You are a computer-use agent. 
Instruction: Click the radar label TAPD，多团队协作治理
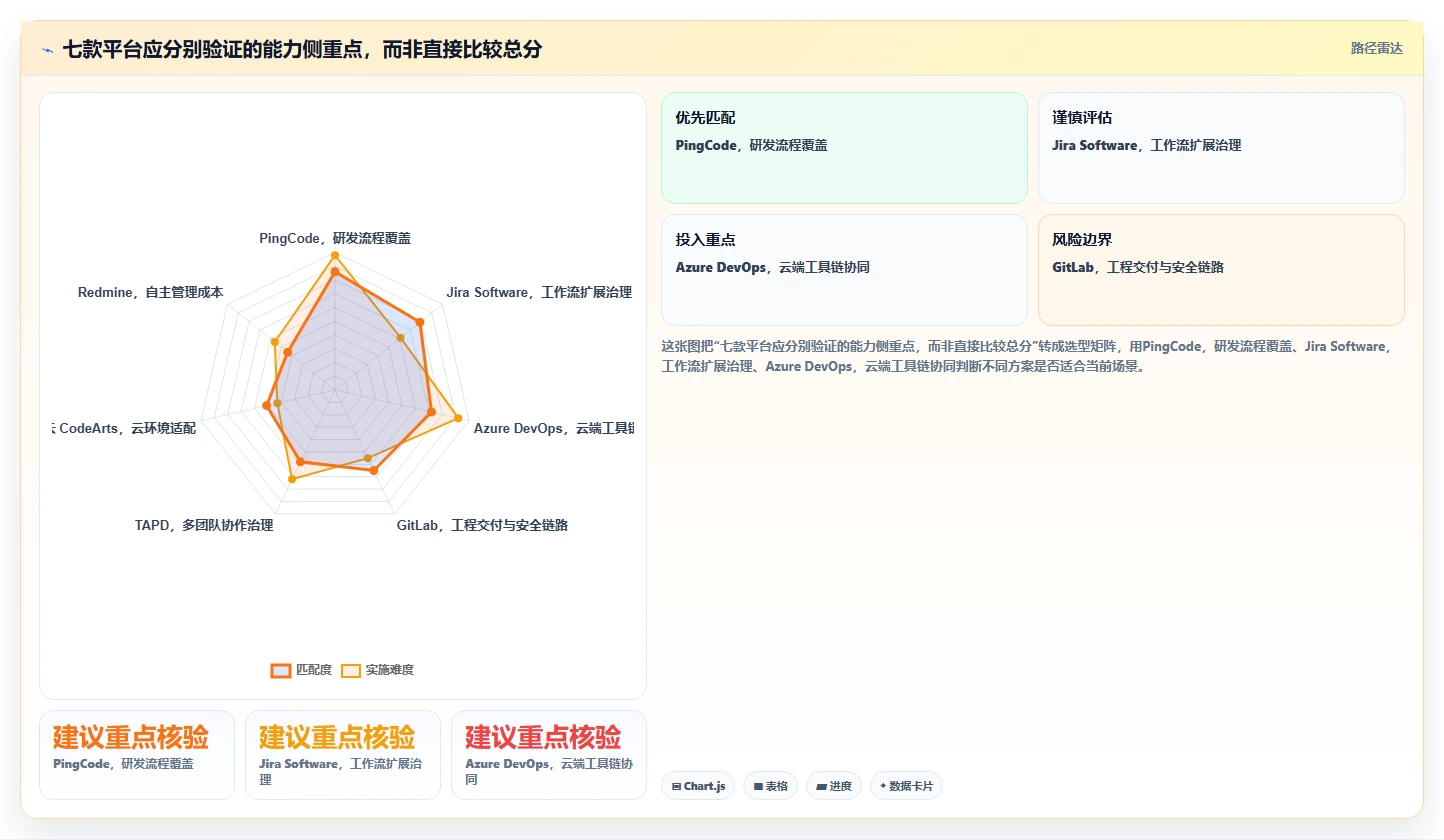point(204,525)
